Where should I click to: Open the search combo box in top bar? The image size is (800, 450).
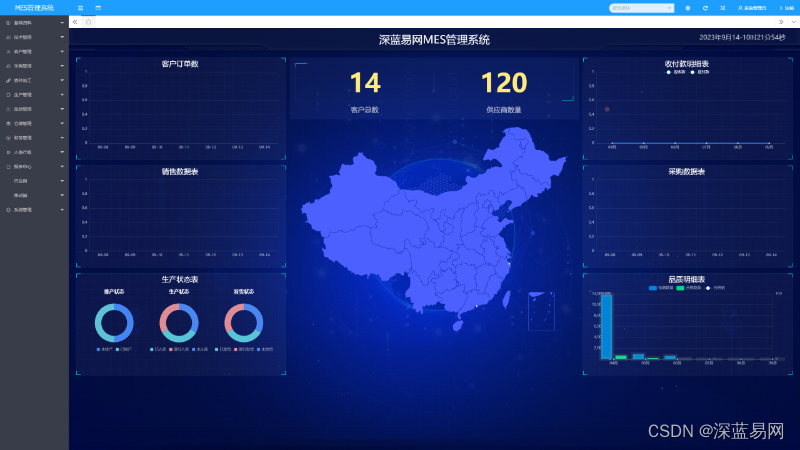pyautogui.click(x=641, y=8)
